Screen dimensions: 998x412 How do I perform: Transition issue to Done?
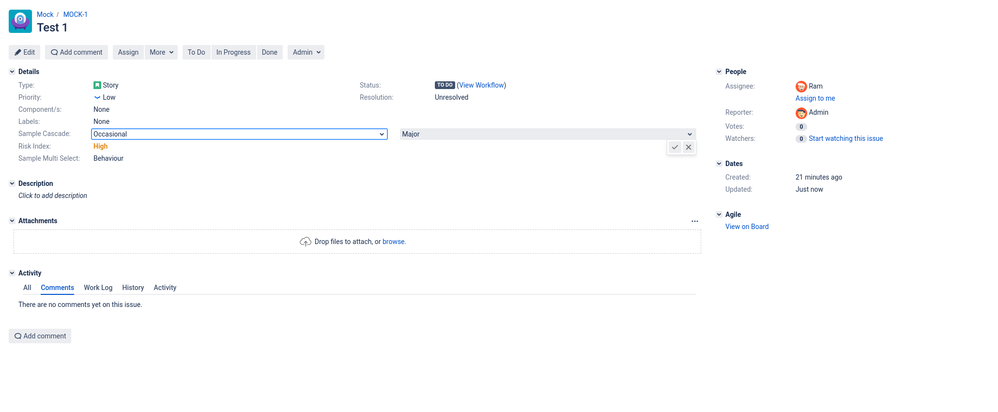coord(270,52)
